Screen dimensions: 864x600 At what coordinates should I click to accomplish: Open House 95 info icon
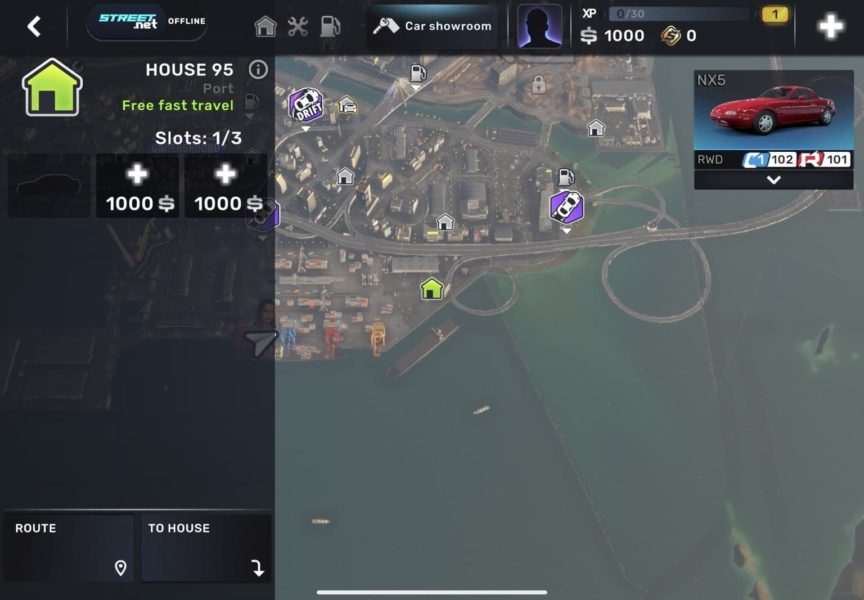pyautogui.click(x=258, y=69)
